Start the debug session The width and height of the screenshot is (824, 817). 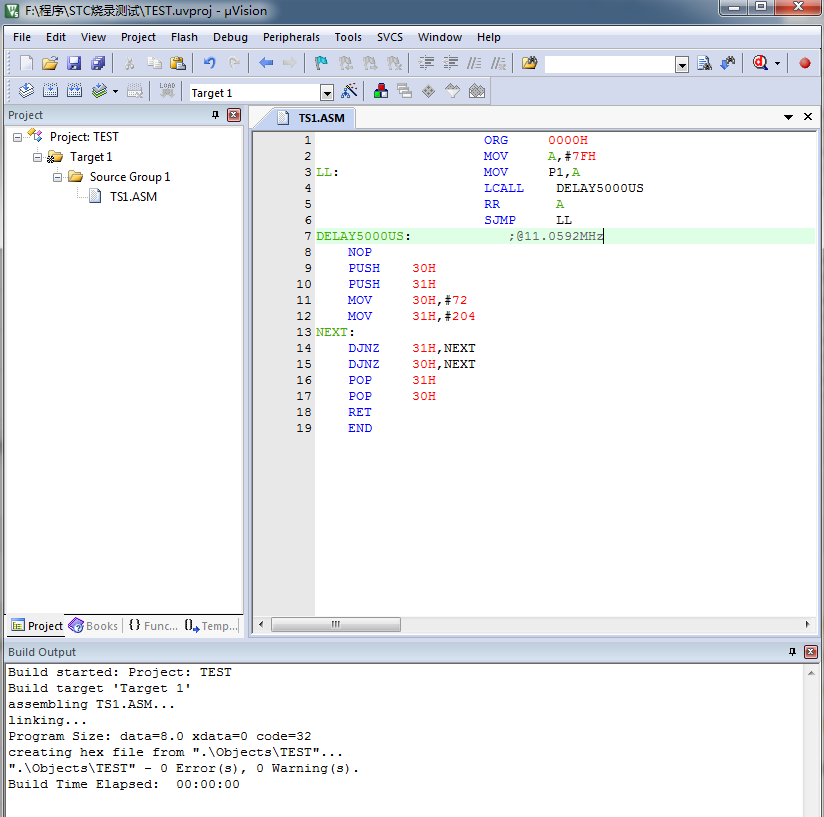tap(760, 64)
